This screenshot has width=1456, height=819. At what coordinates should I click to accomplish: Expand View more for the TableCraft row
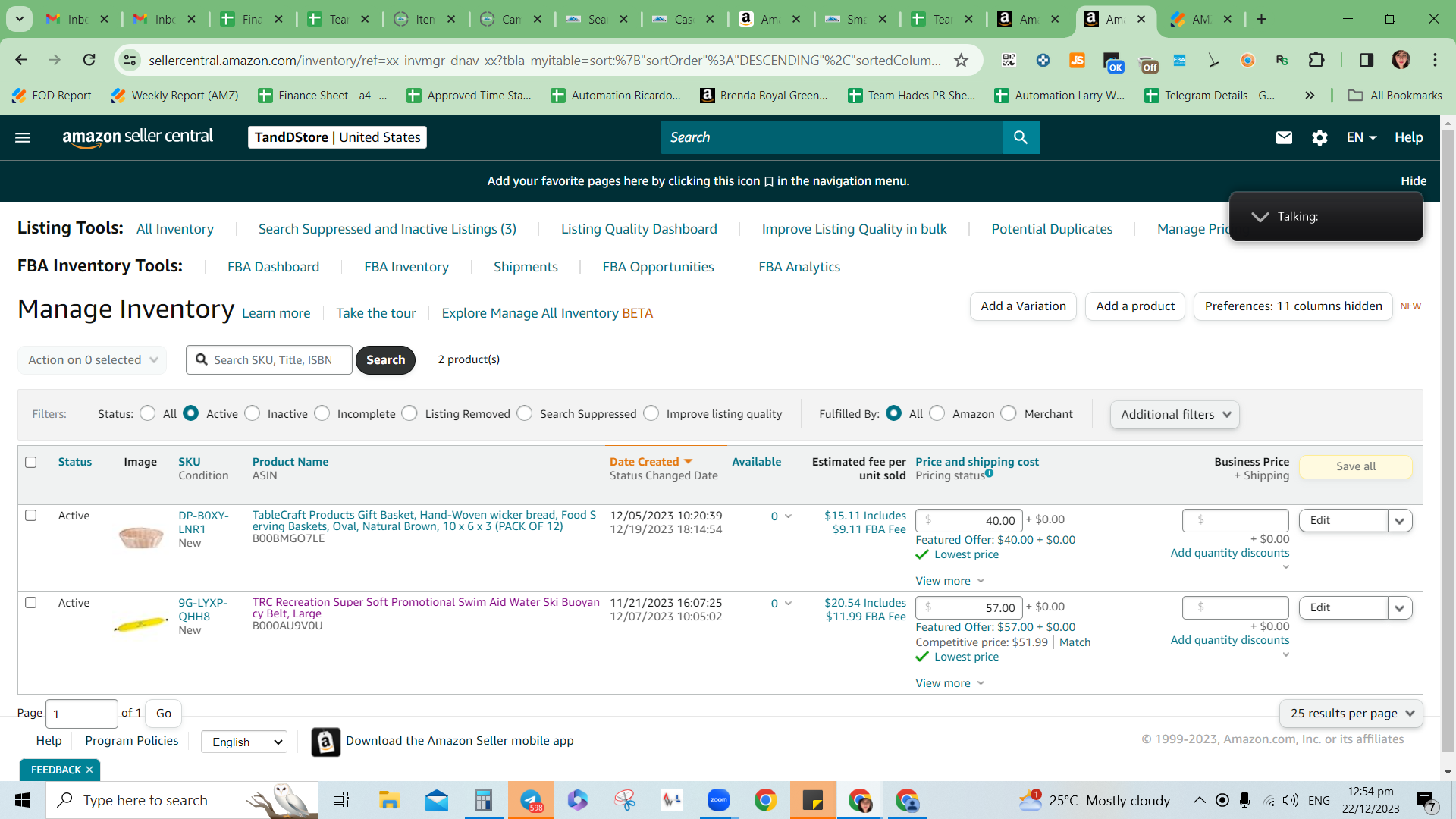click(949, 581)
